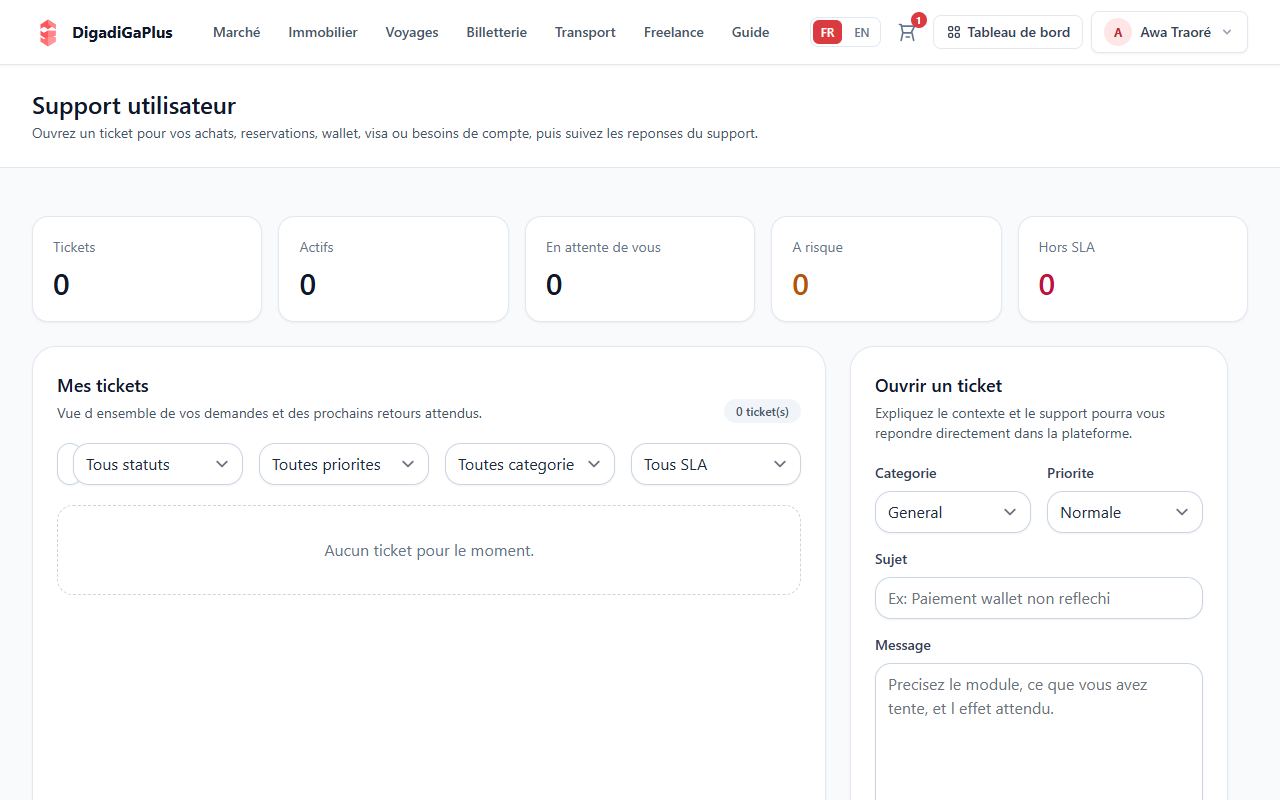The image size is (1280, 800).
Task: Go to the Transport section
Action: 585,32
